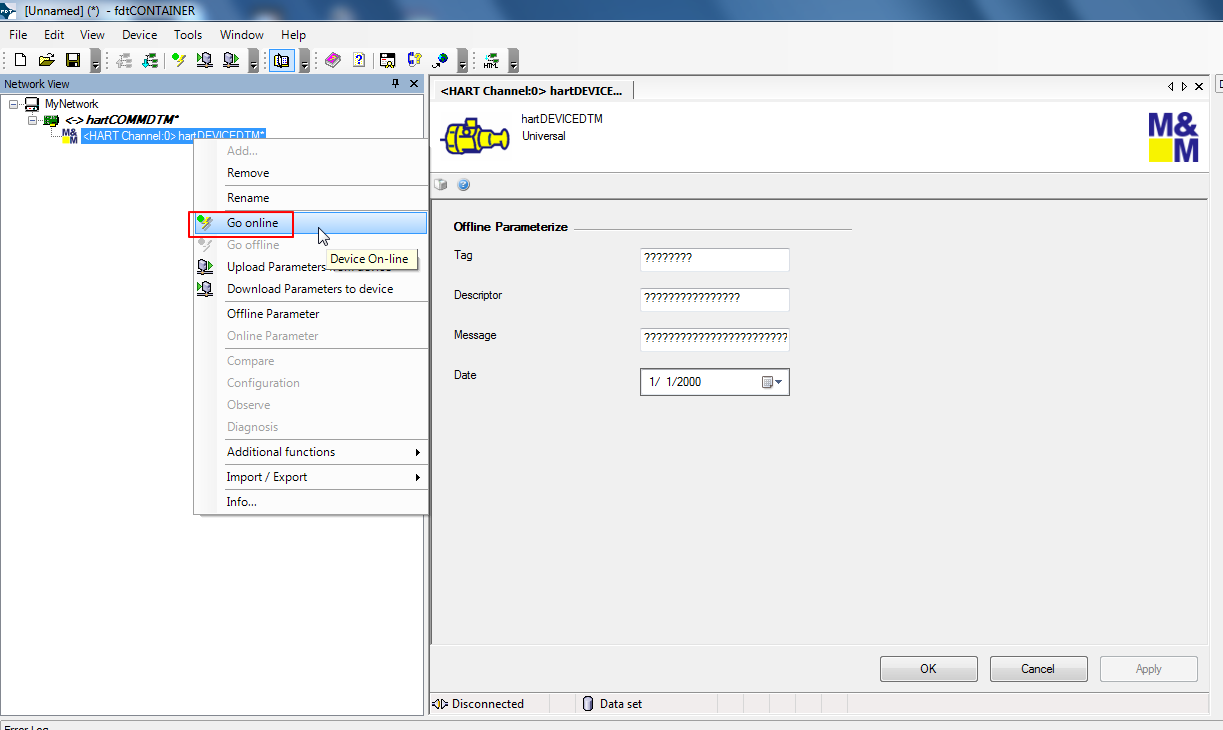Click the certificate window toolbar icon
The image size is (1223, 730).
[388, 60]
